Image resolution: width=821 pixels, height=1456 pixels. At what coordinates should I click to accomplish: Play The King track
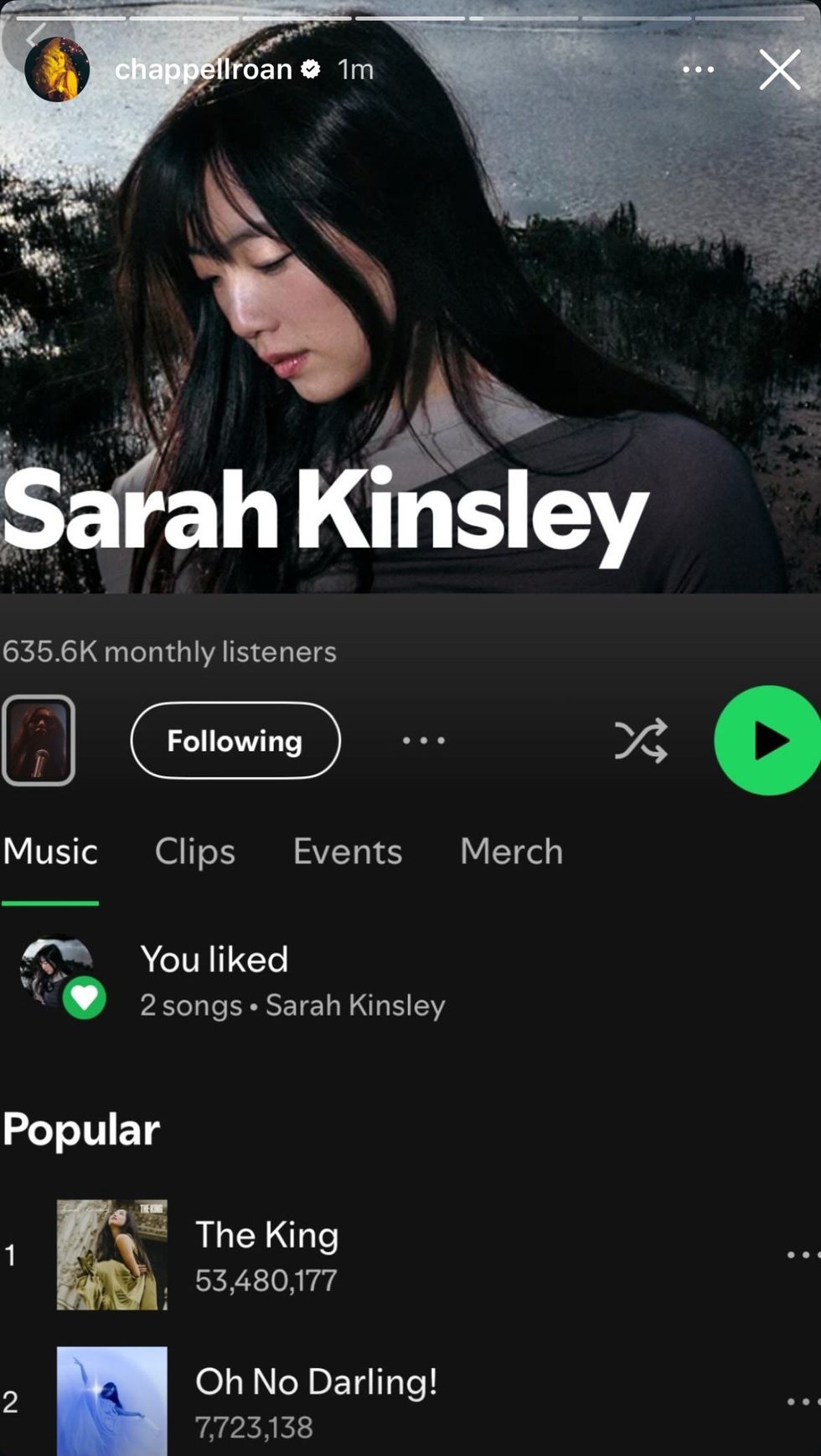[410, 1254]
